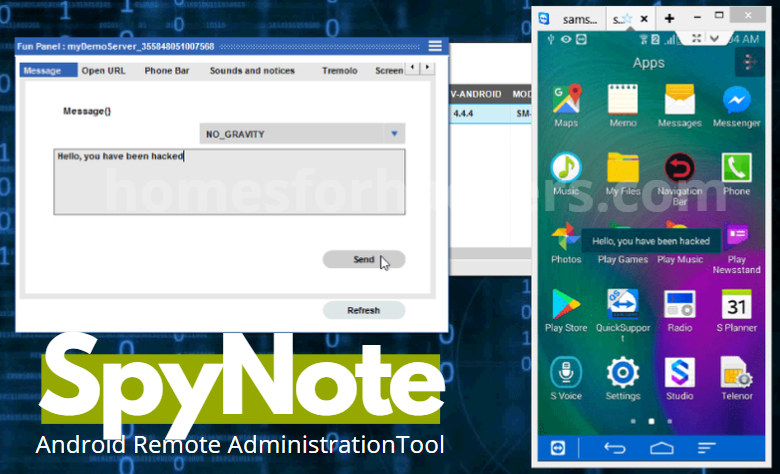Click the V-ANDROID column header
The height and width of the screenshot is (474, 780).
[476, 94]
